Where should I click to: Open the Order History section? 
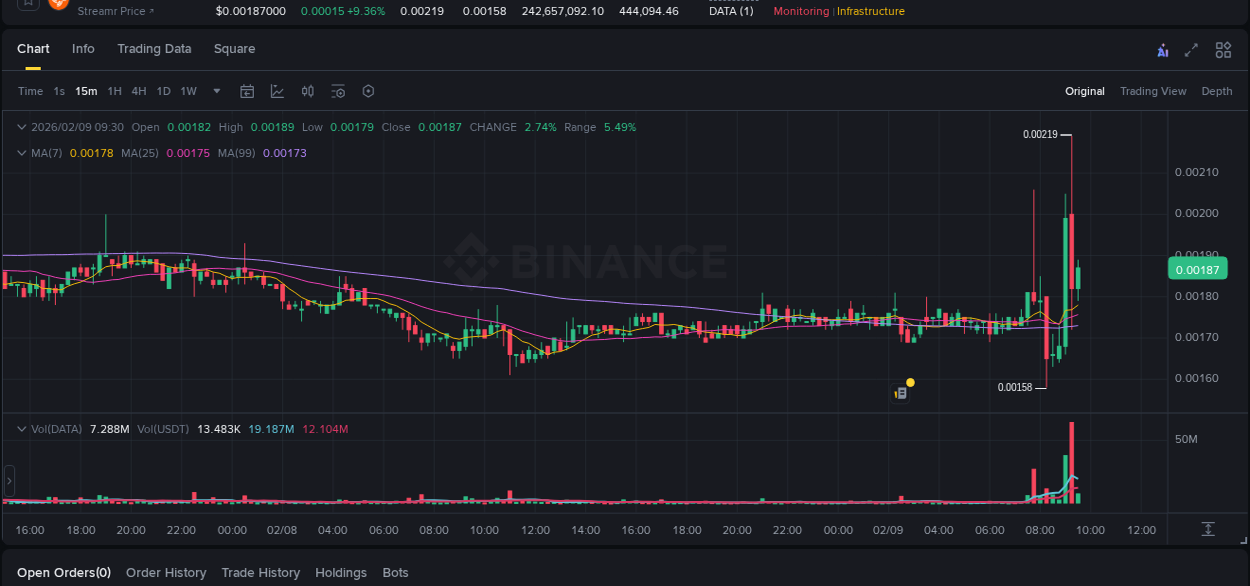[166, 572]
